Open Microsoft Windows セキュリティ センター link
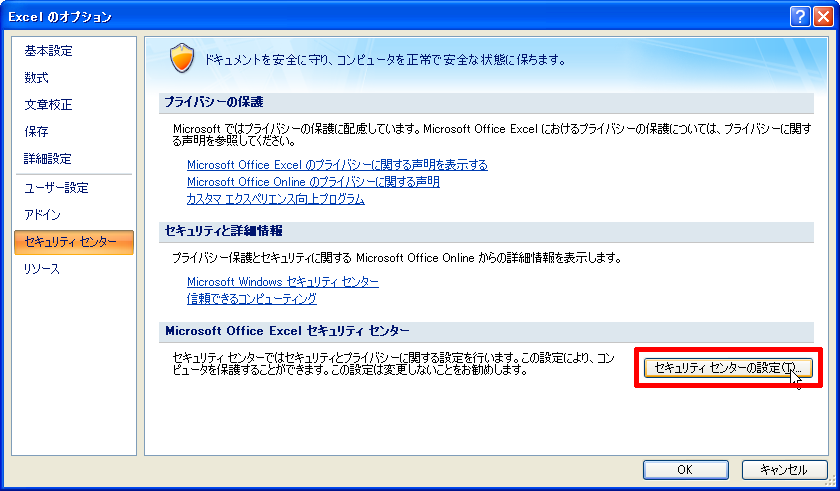 click(x=283, y=282)
